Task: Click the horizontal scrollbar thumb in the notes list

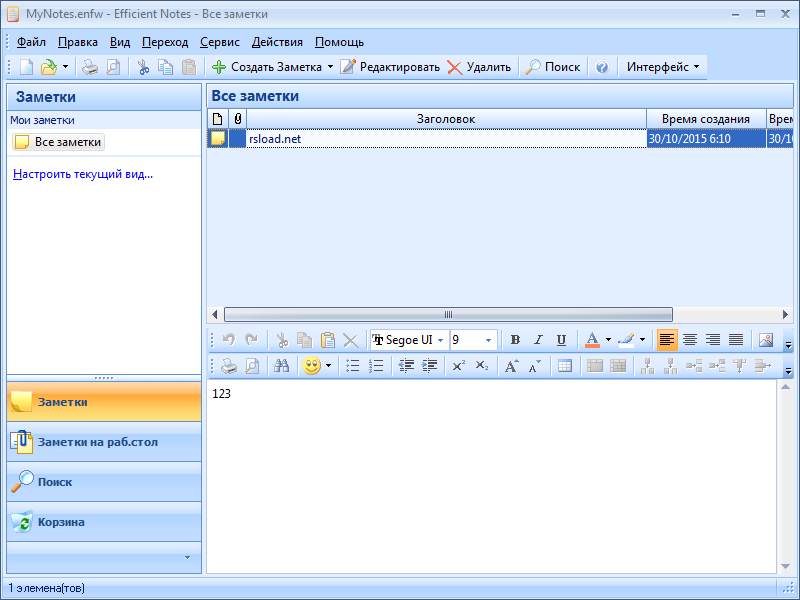Action: (x=448, y=314)
